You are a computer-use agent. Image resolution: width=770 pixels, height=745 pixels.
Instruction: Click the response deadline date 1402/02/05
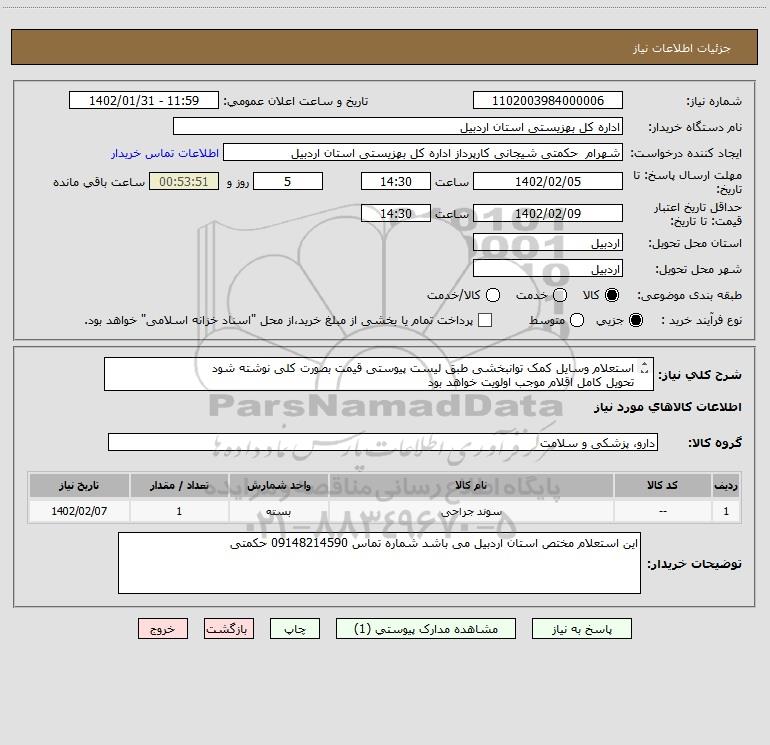pyautogui.click(x=548, y=181)
